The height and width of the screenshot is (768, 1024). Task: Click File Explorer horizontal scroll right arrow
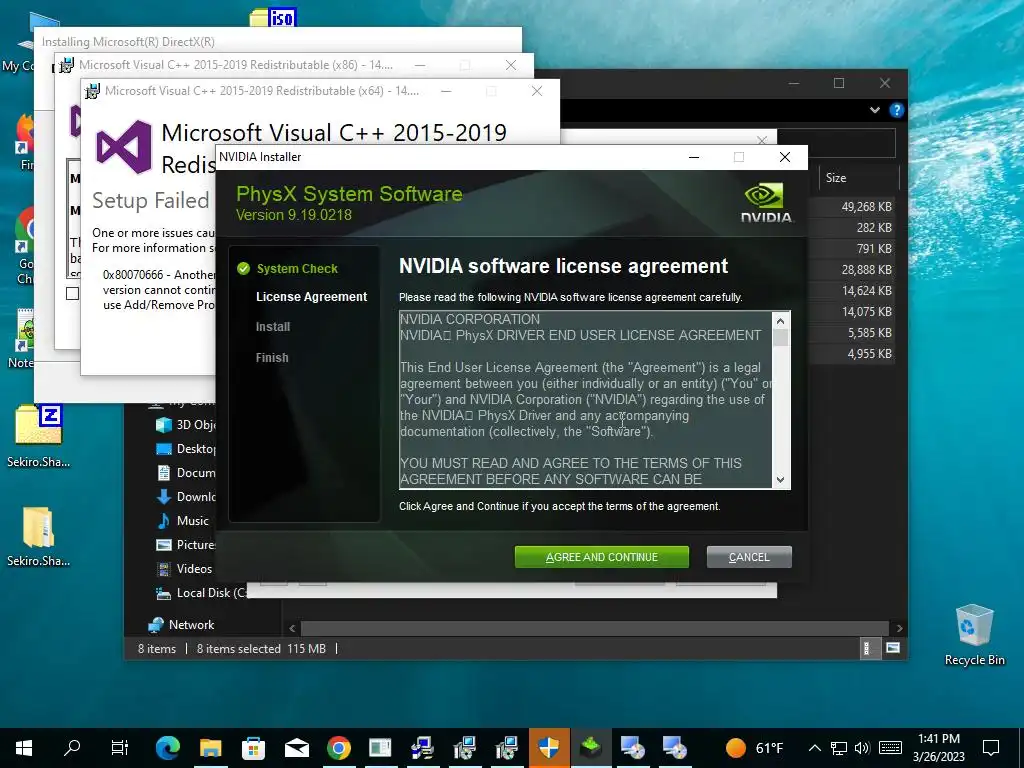[899, 628]
